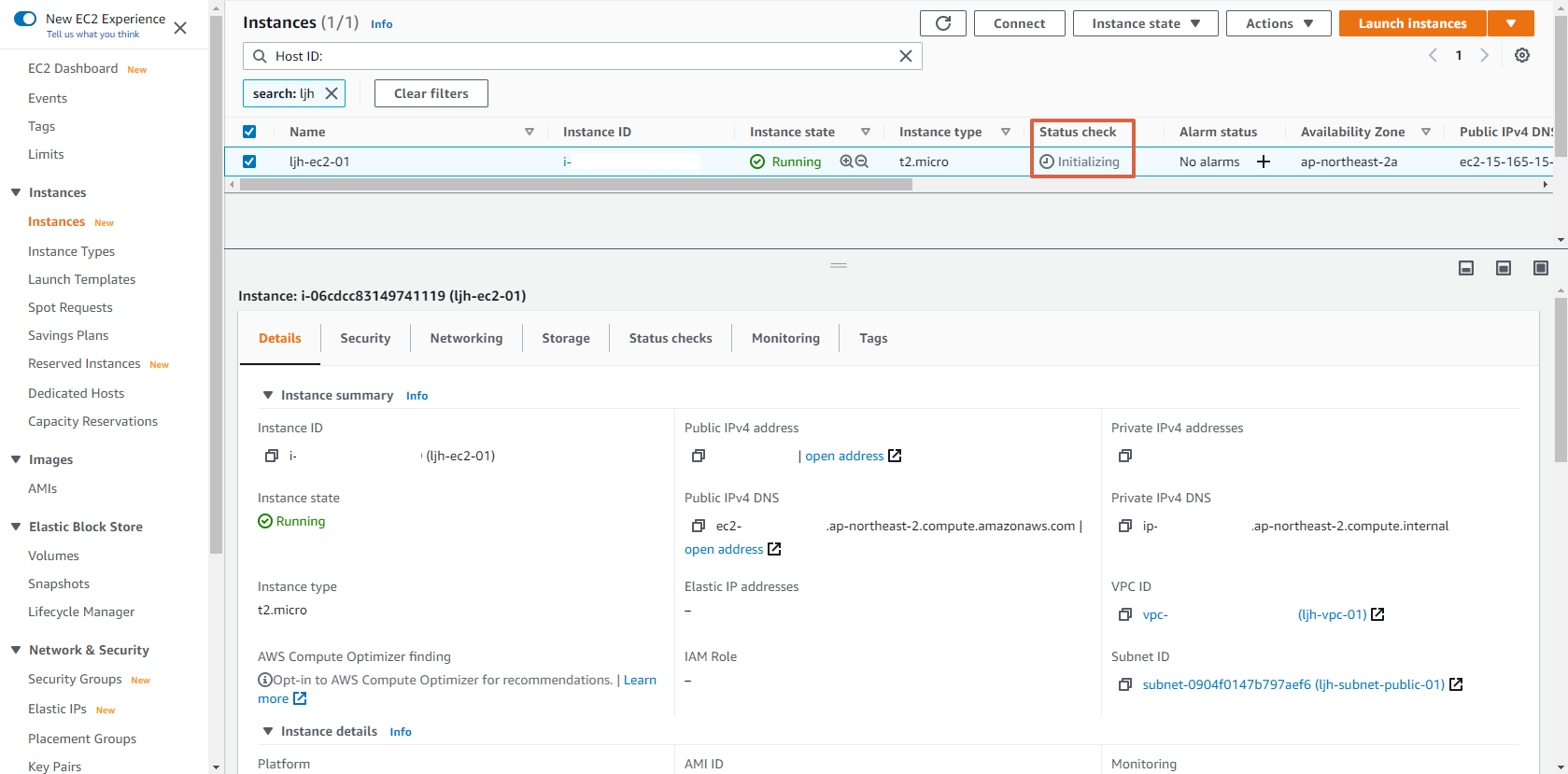This screenshot has height=774, width=1568.
Task: Sort by Name column arrow
Action: (x=530, y=132)
